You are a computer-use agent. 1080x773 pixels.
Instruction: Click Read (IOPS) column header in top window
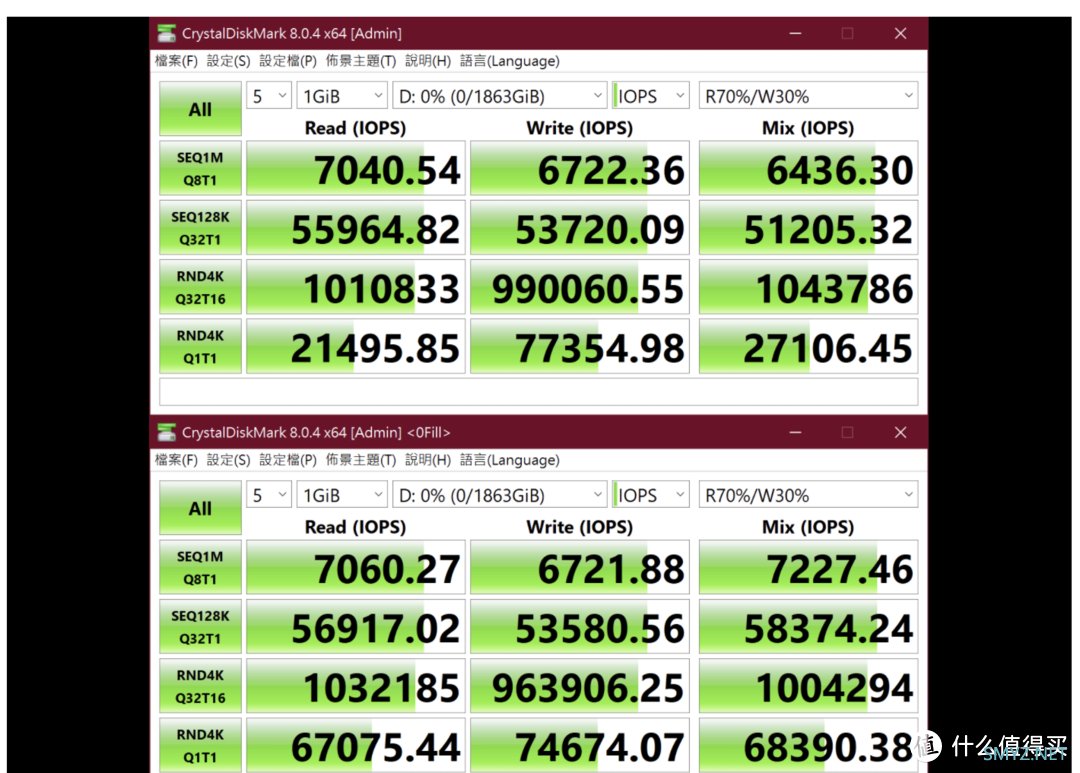tap(355, 128)
